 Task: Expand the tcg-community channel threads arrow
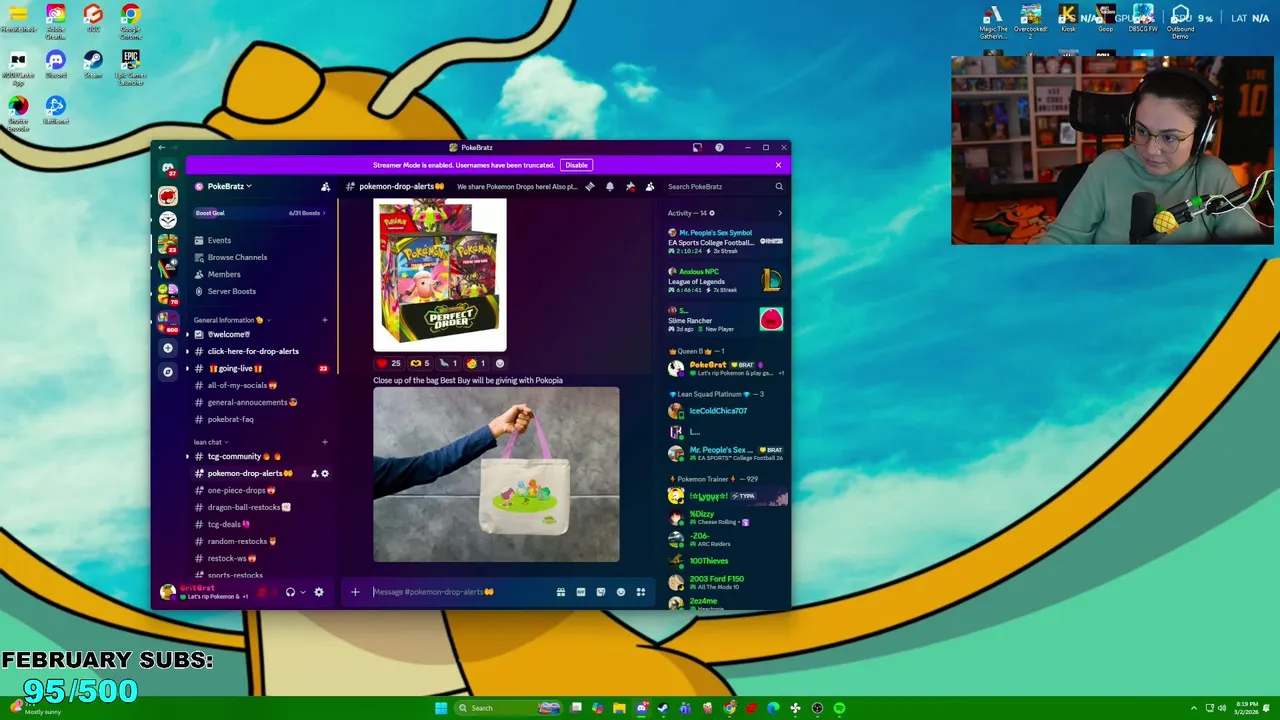(187, 456)
